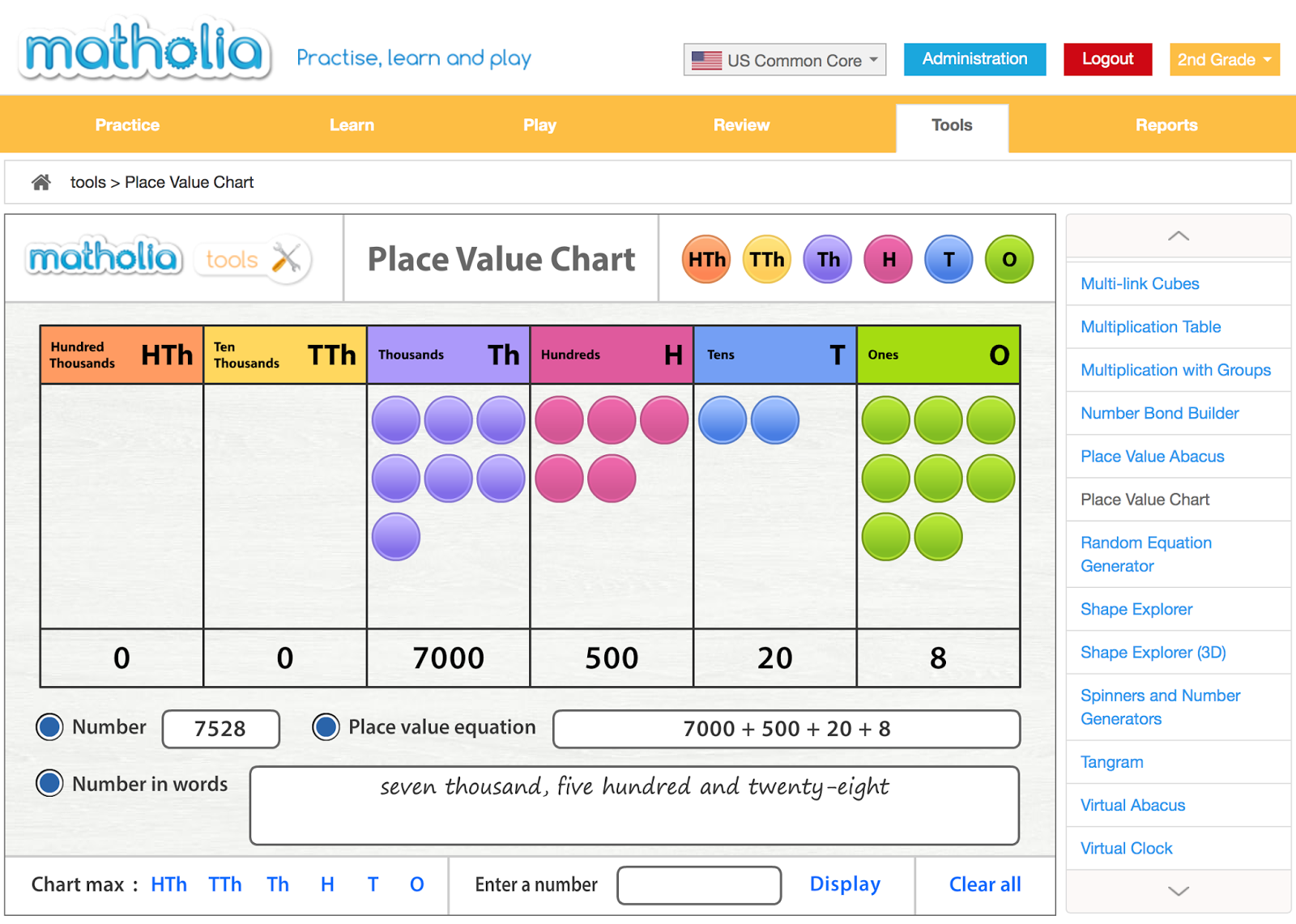
Task: Click the purple Th disc icon
Action: [827, 259]
